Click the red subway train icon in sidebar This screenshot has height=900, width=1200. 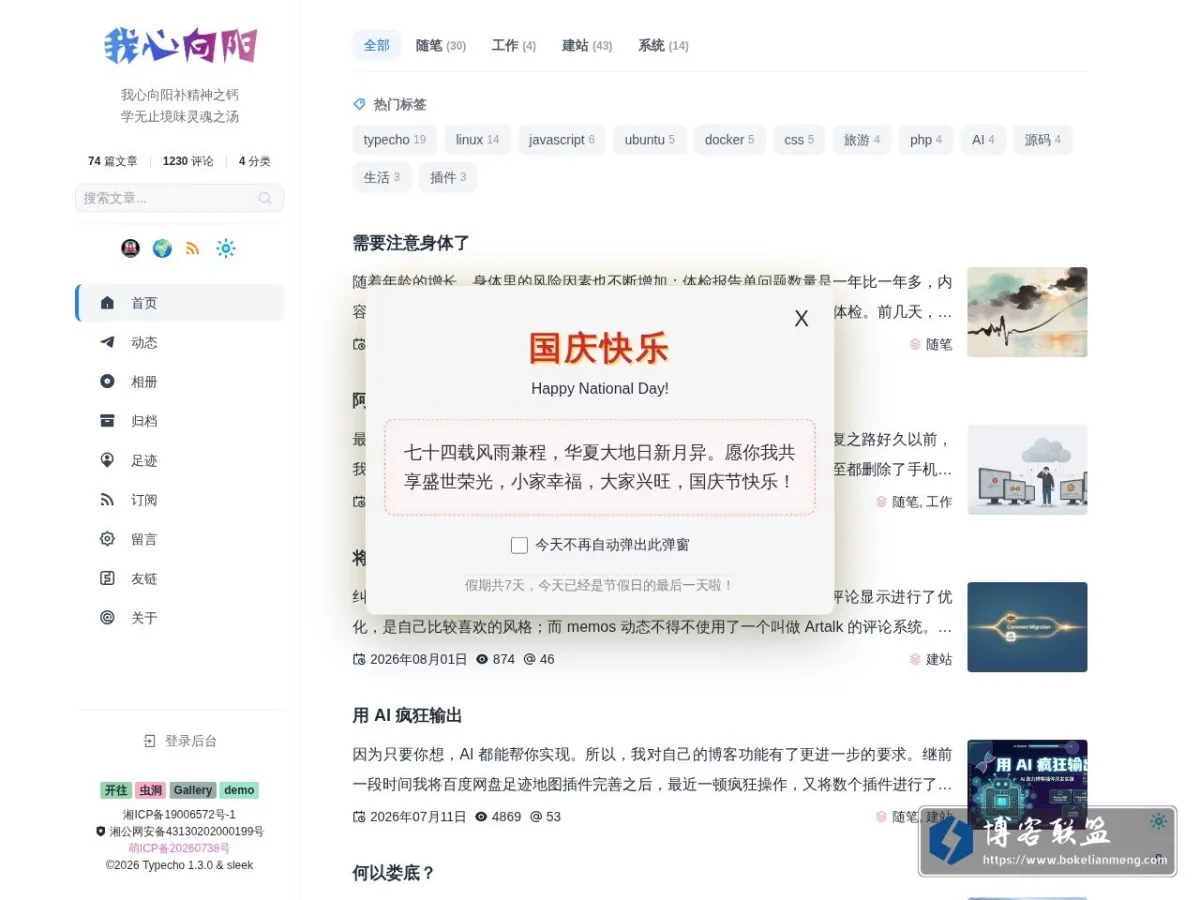pos(130,248)
